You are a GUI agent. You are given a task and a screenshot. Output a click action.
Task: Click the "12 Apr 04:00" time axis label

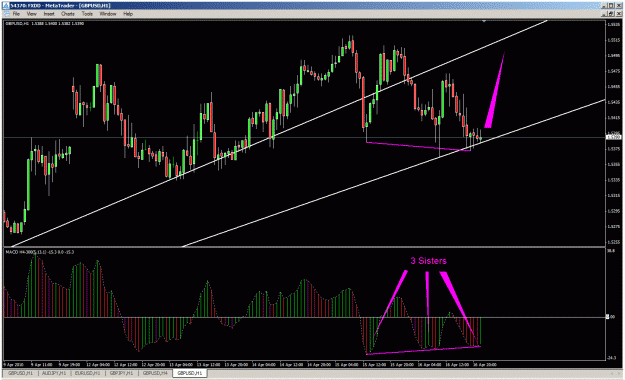click(98, 364)
